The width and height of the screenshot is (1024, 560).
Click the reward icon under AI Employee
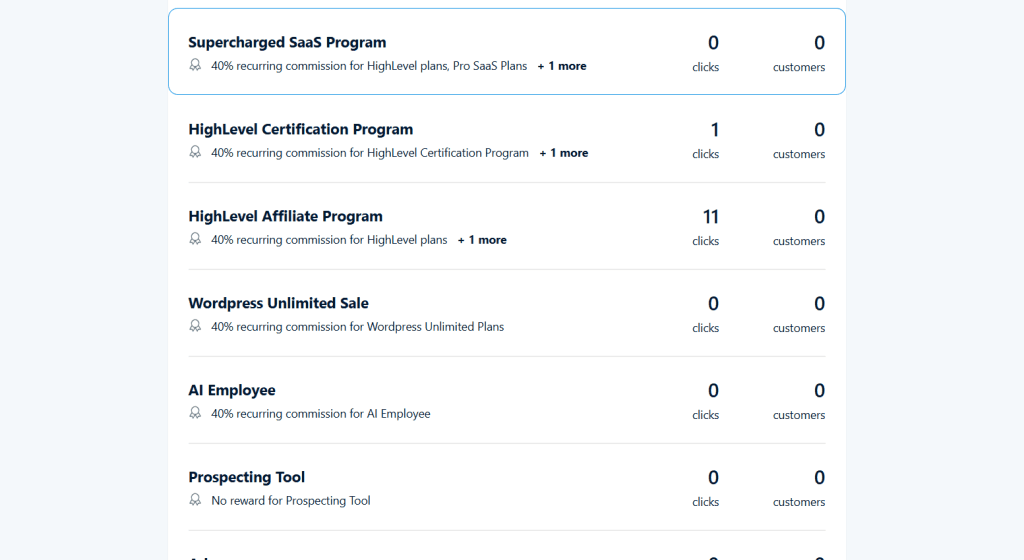pyautogui.click(x=195, y=412)
